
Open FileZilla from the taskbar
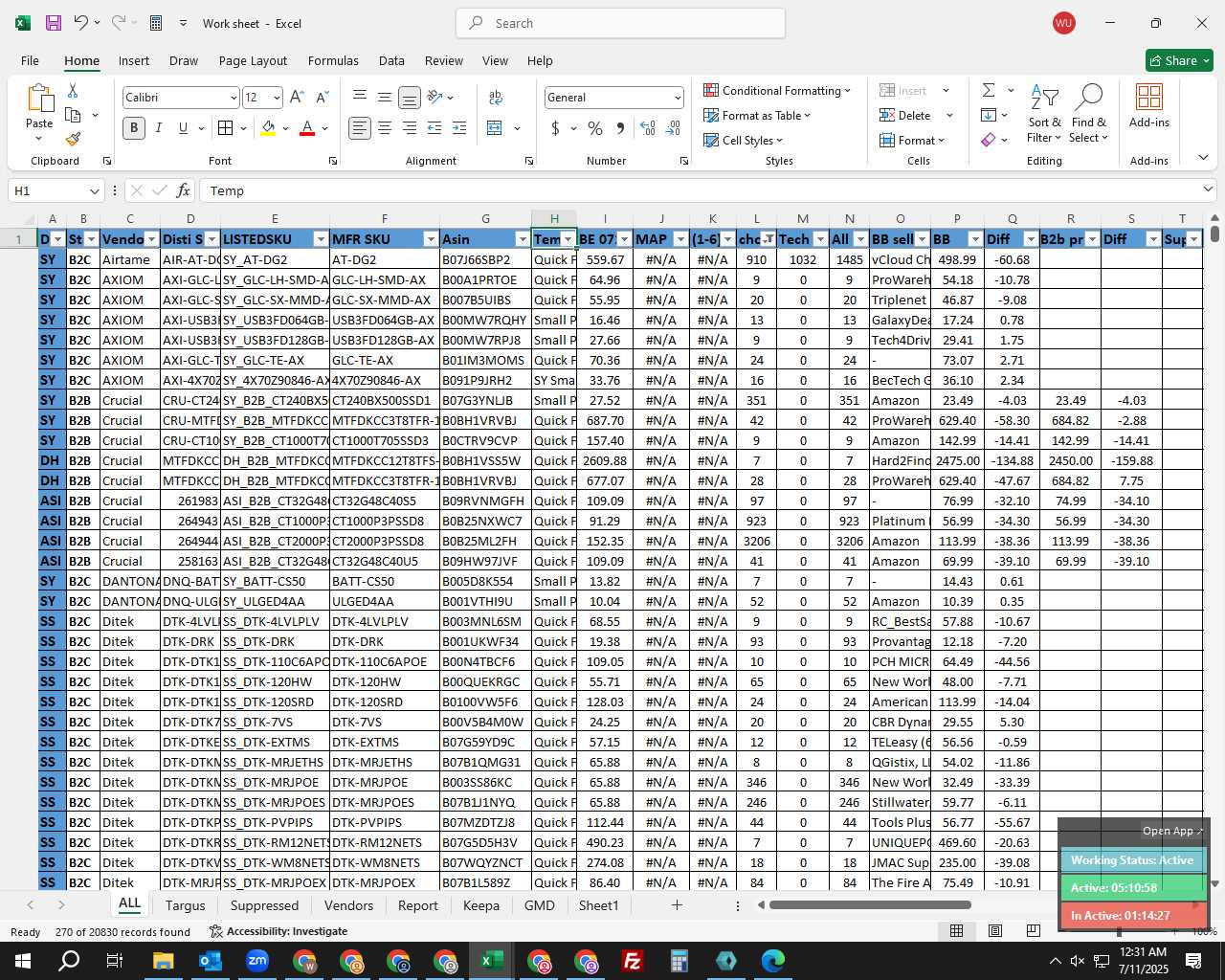(x=632, y=961)
